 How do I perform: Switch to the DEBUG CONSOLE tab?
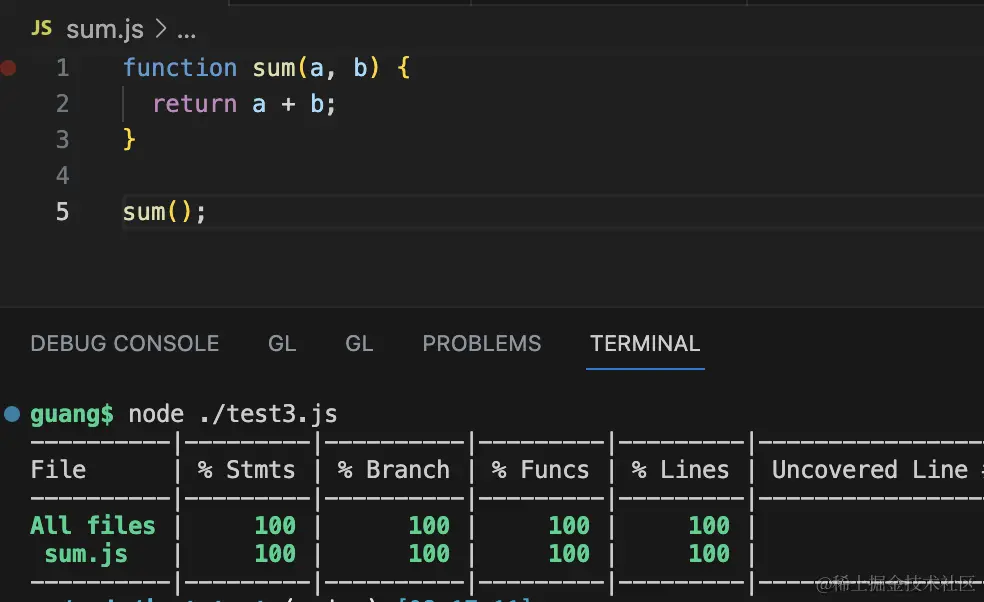click(125, 344)
